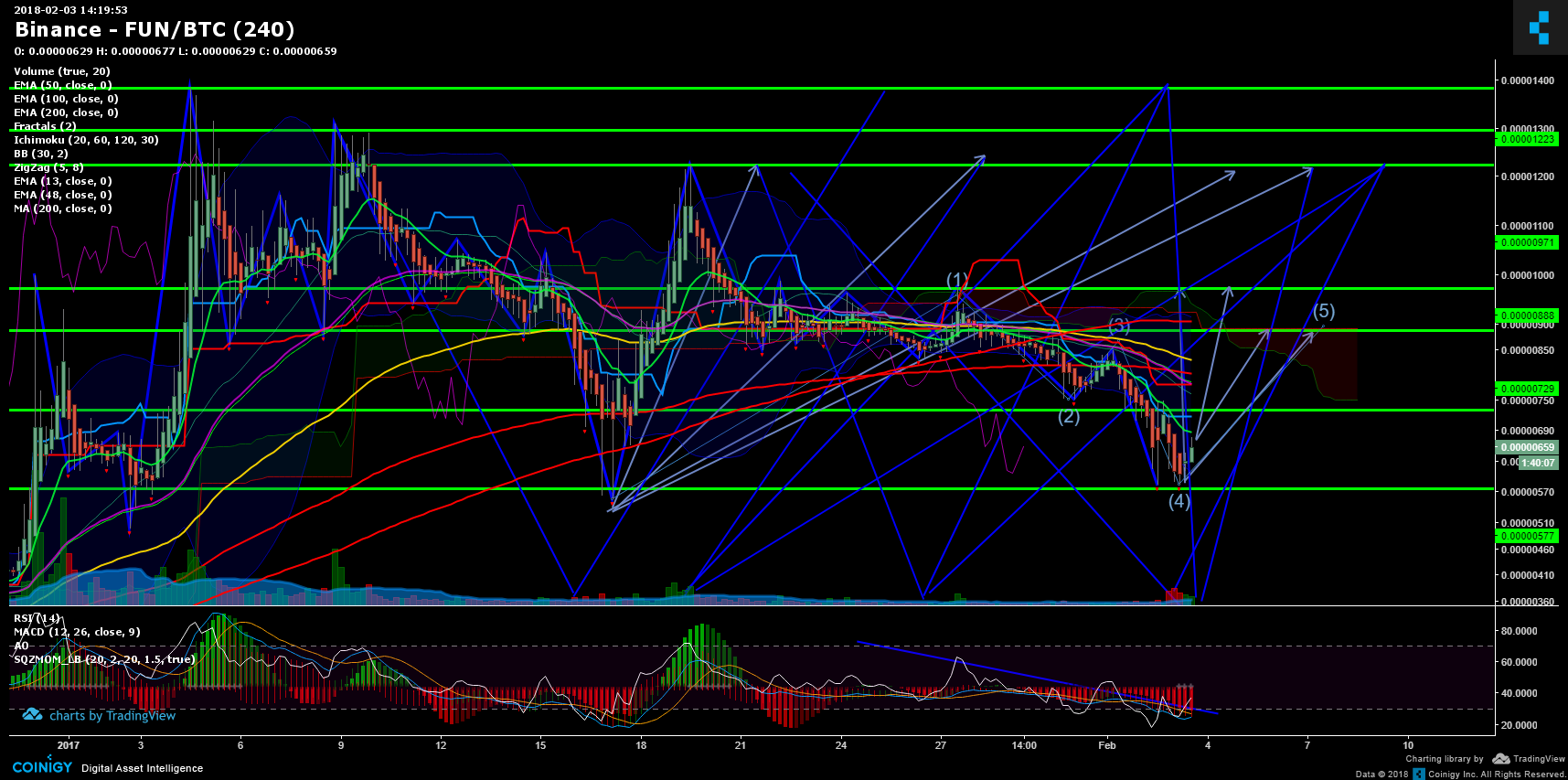1568x780 pixels.
Task: Click the green price label 0.00000577
Action: pyautogui.click(x=1527, y=536)
